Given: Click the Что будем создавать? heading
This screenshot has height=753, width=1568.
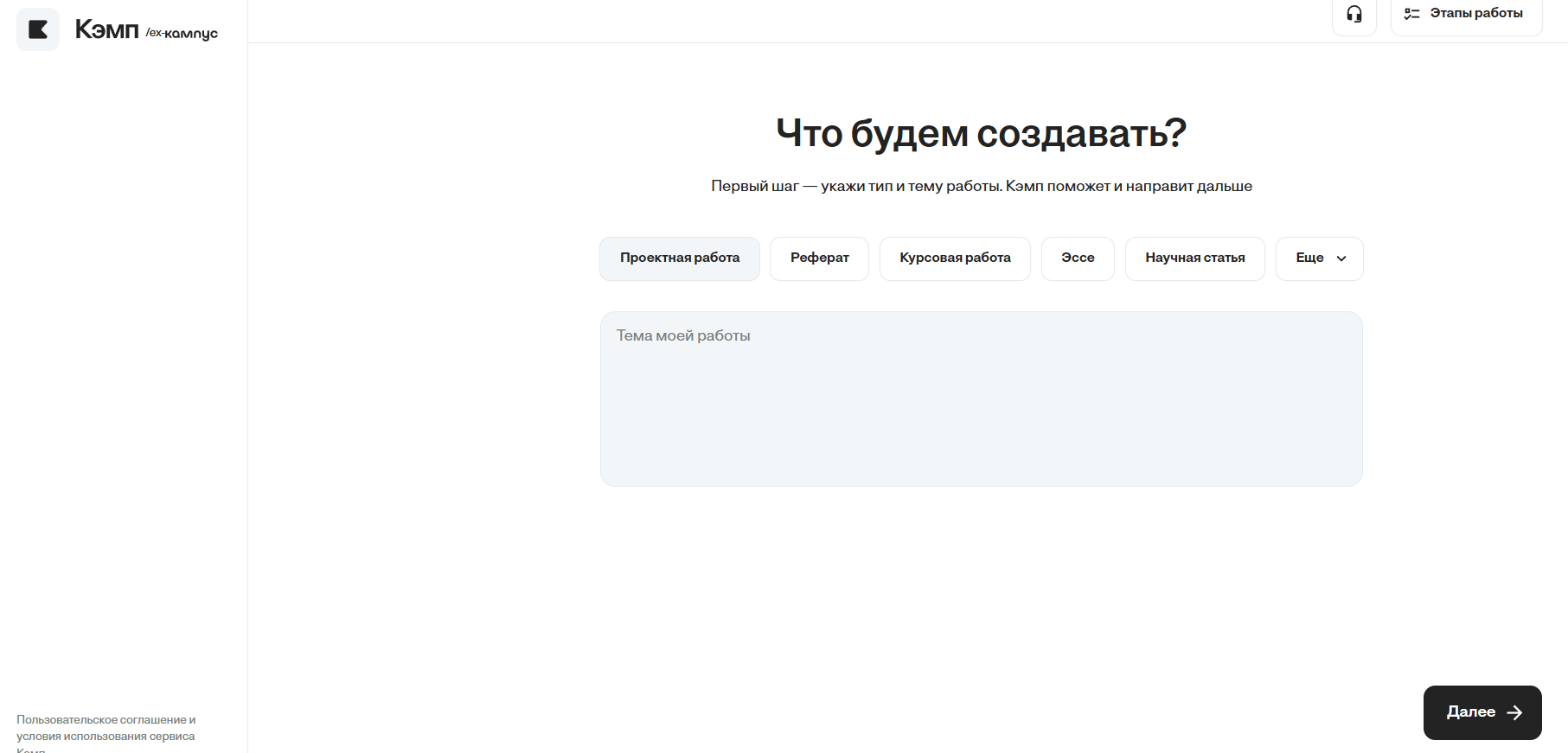Looking at the screenshot, I should [x=982, y=133].
